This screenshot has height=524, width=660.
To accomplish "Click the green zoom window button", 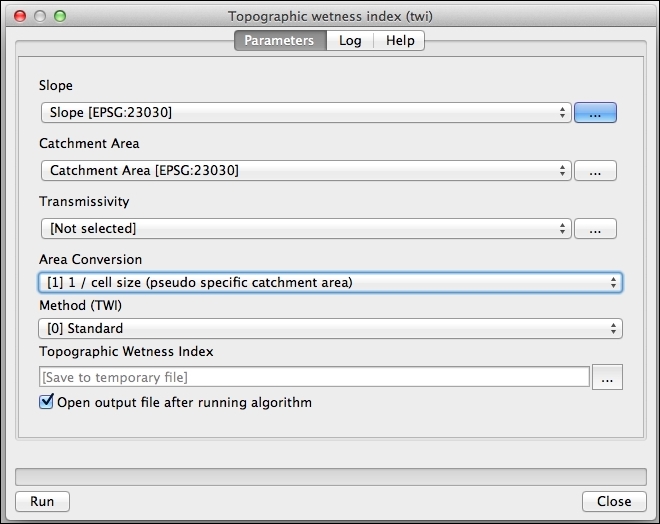I will tap(60, 17).
